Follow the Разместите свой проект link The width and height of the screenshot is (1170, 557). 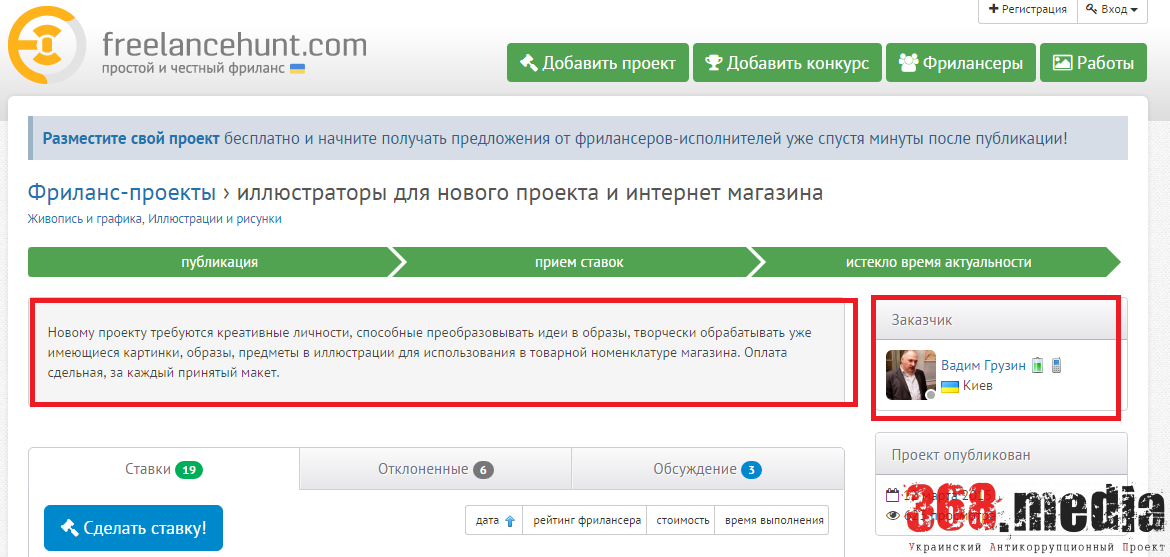(x=131, y=138)
